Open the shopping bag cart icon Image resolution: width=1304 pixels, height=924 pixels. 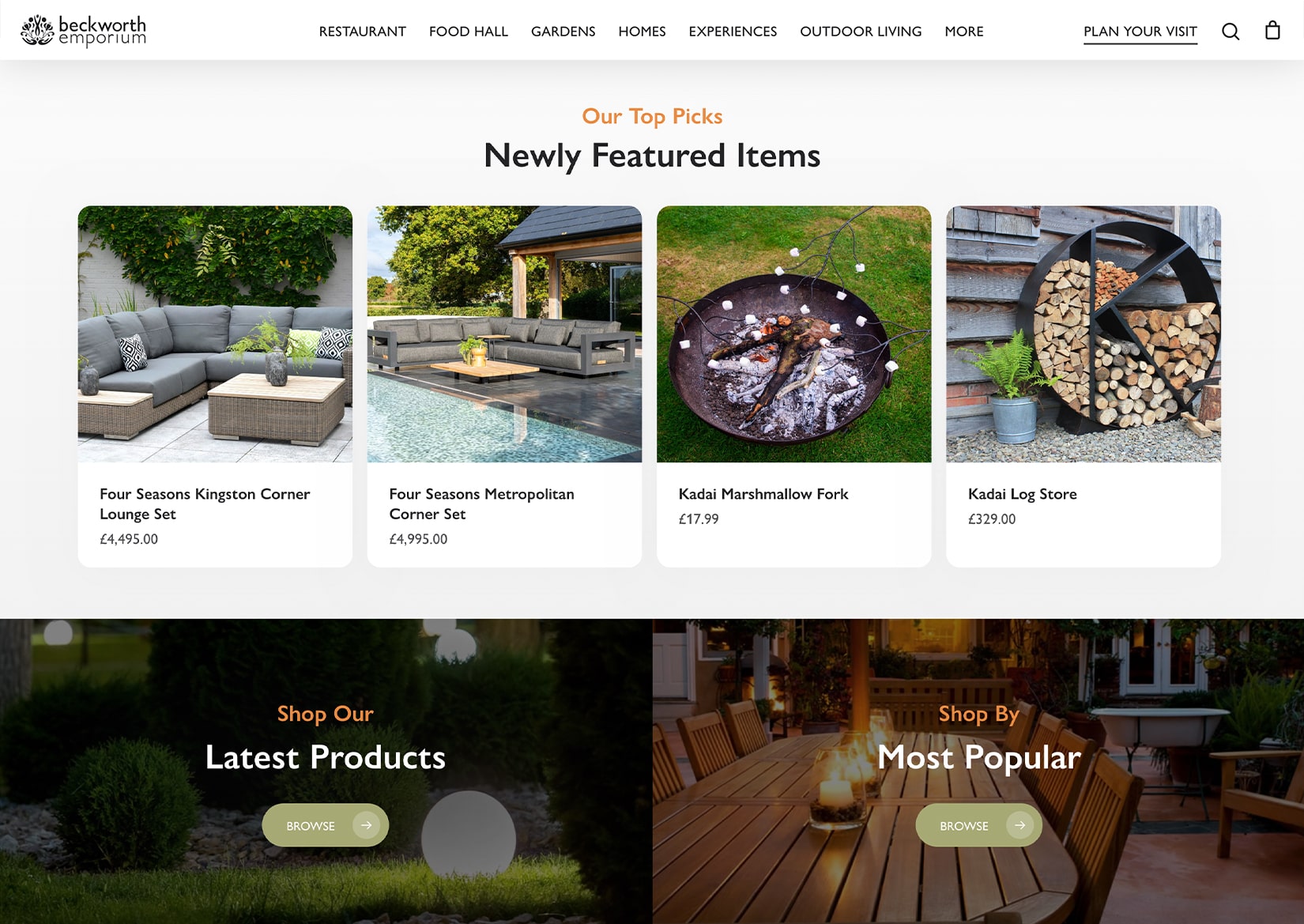(x=1272, y=31)
